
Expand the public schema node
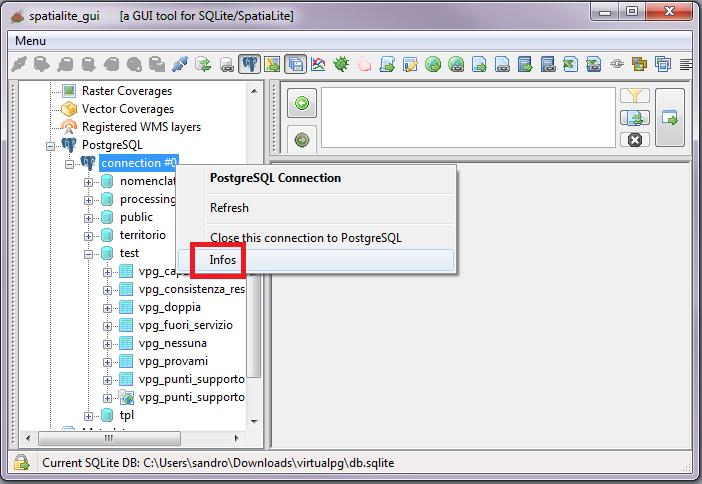coord(88,218)
